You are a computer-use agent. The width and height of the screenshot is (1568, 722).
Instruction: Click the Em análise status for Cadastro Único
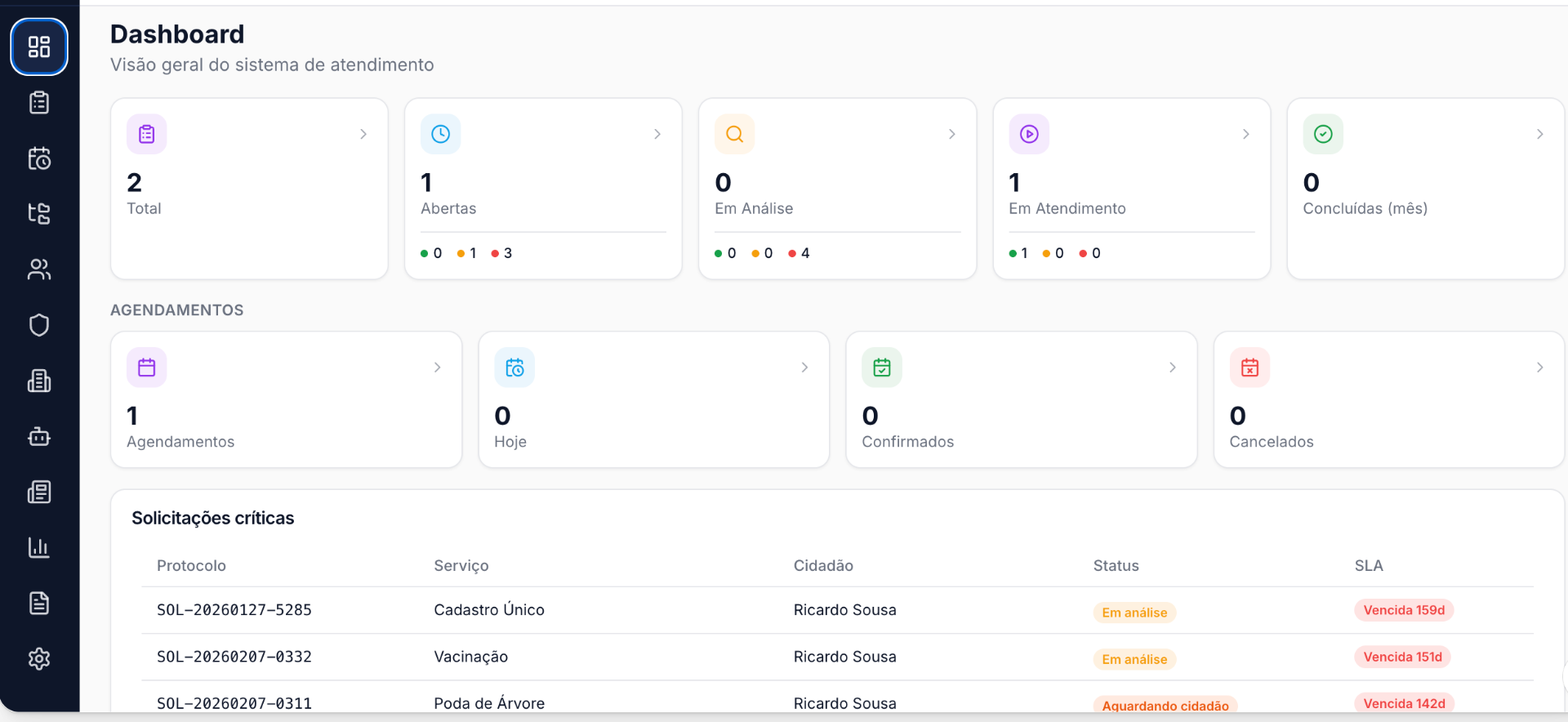pyautogui.click(x=1134, y=613)
